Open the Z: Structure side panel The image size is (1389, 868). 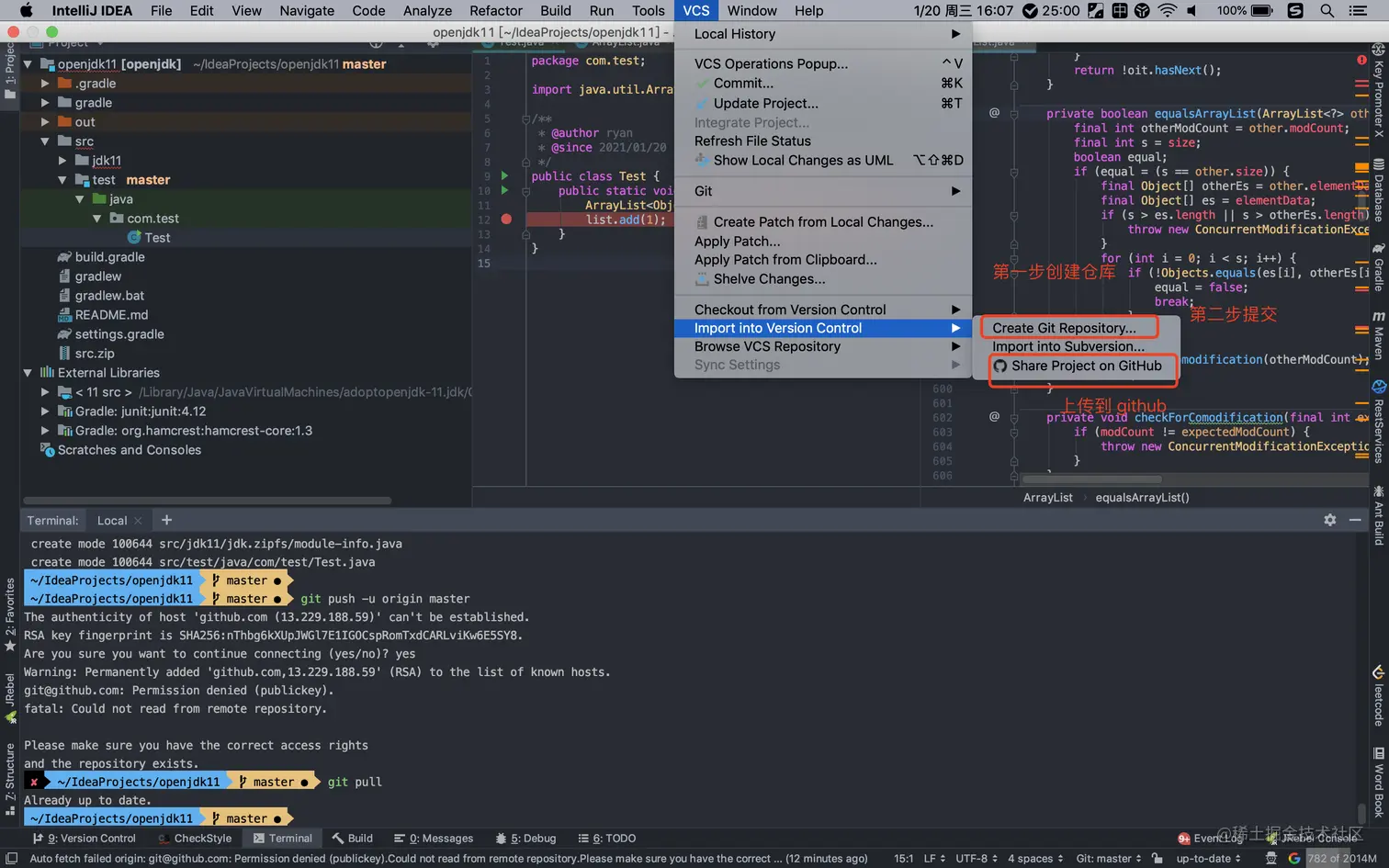(10, 780)
